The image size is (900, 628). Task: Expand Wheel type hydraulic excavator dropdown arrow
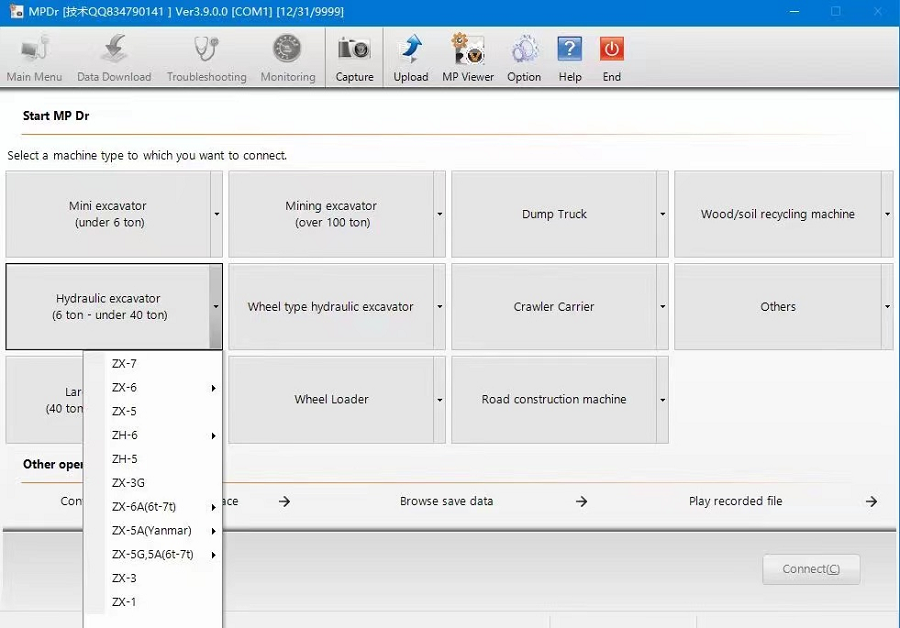click(440, 307)
